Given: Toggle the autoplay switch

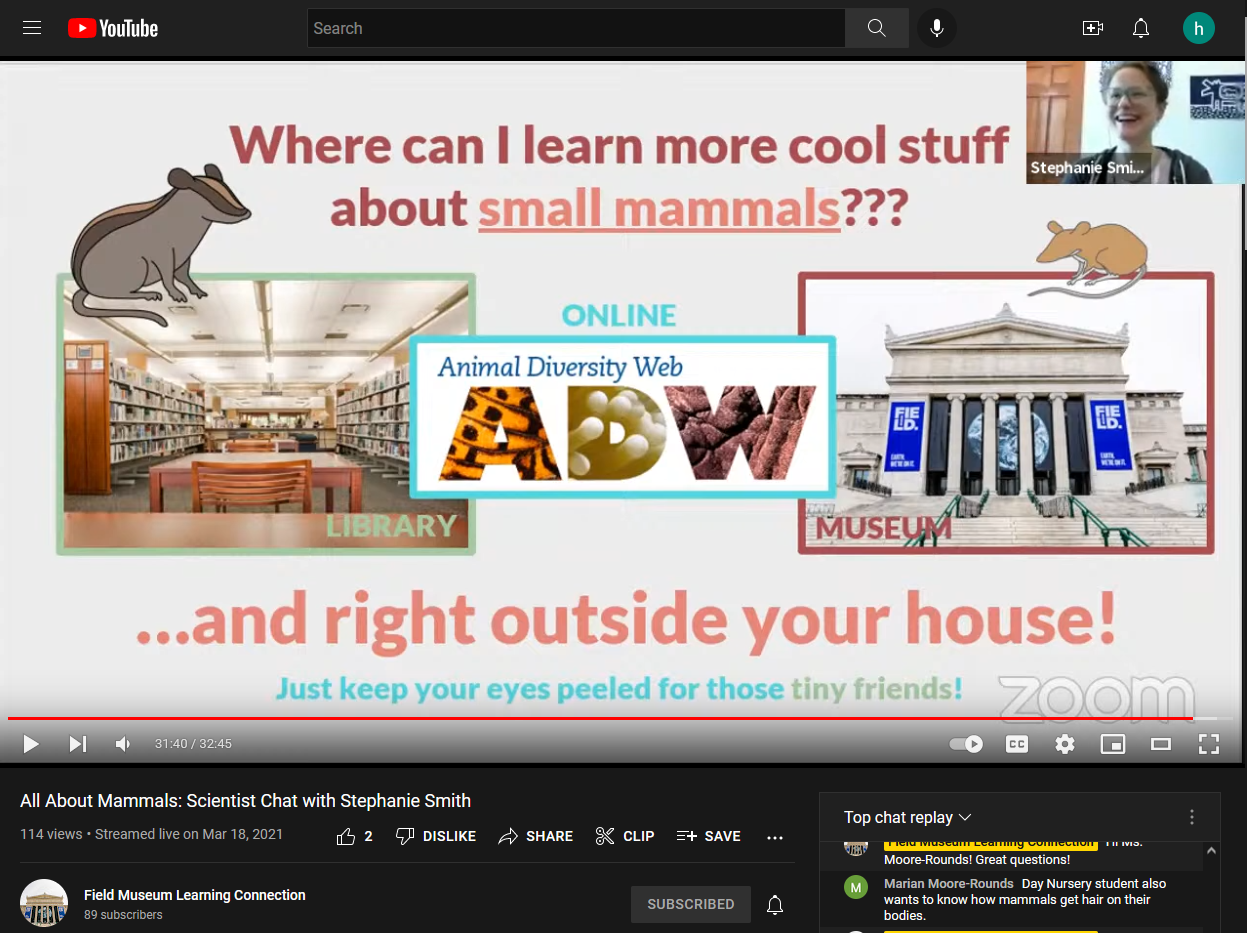Looking at the screenshot, I should 966,744.
